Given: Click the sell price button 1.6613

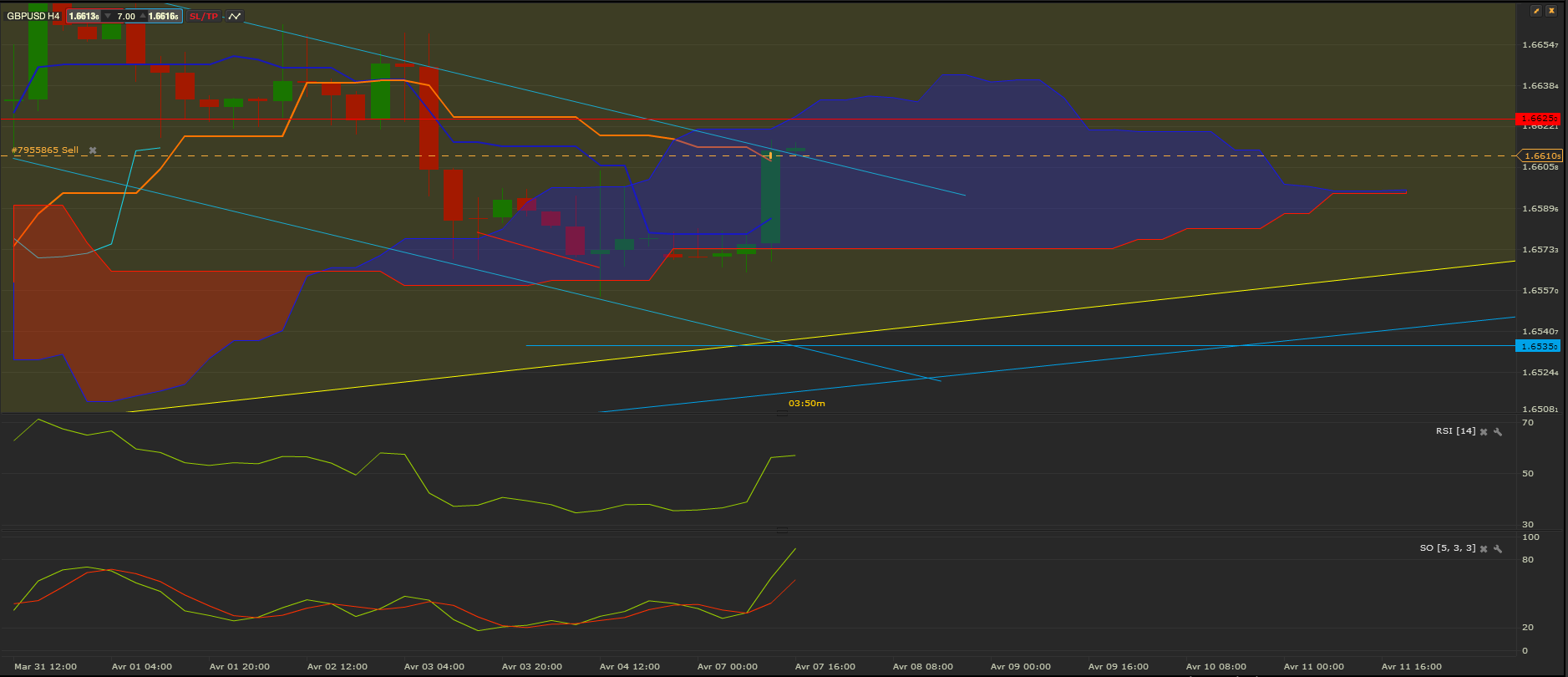Looking at the screenshot, I should coord(84,16).
